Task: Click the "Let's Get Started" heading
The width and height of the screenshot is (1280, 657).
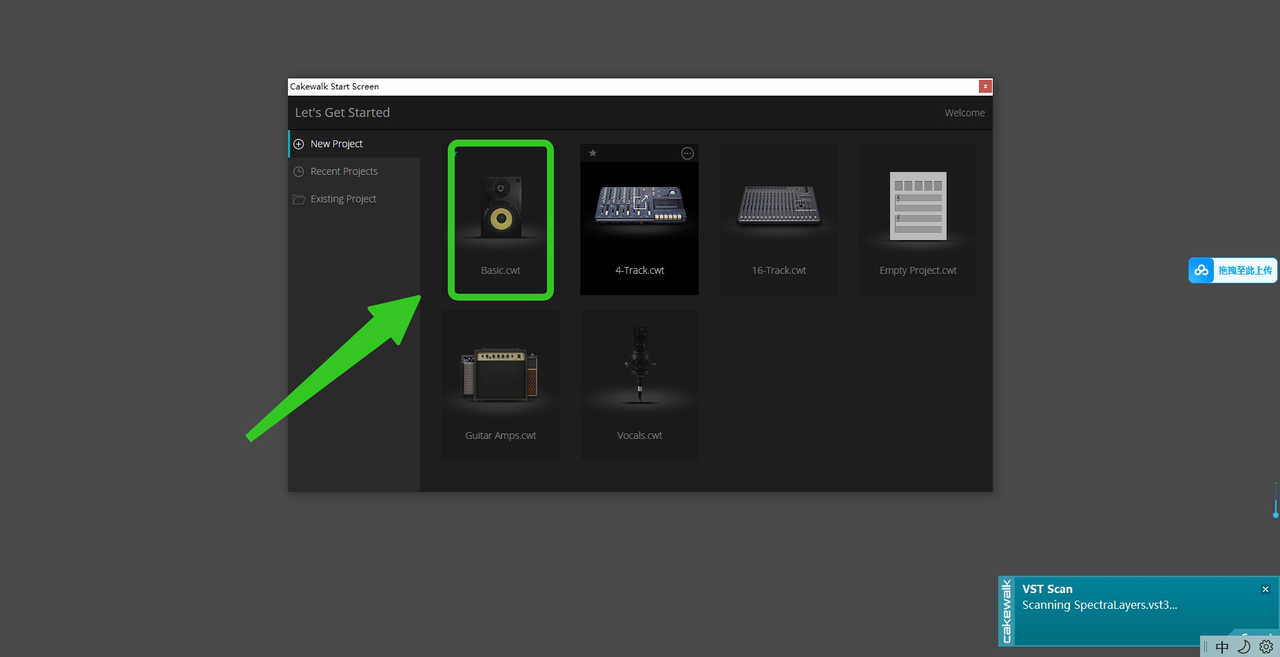Action: point(342,113)
